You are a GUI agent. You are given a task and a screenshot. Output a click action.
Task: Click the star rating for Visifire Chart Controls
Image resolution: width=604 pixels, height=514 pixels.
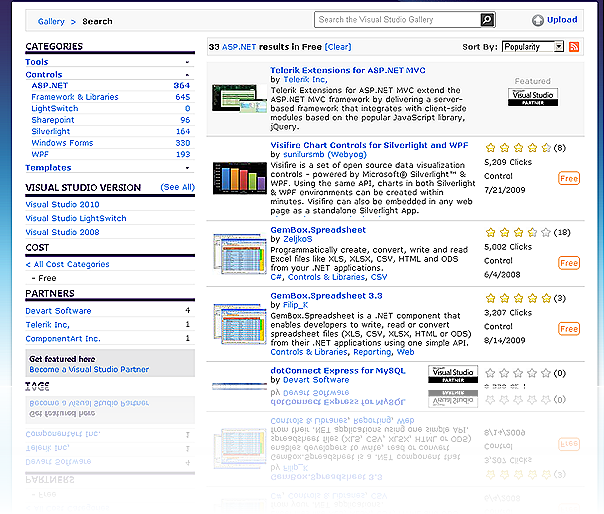click(518, 148)
